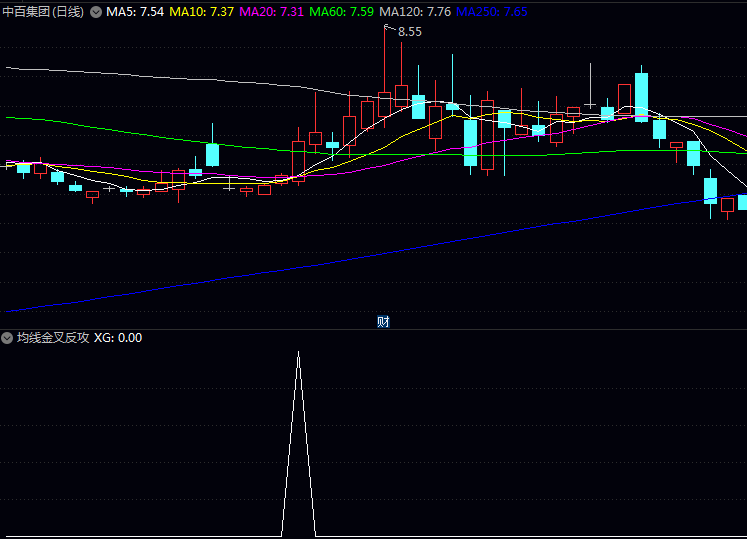
Task: Click the green MA60: 7.59 label
Action: [x=342, y=12]
